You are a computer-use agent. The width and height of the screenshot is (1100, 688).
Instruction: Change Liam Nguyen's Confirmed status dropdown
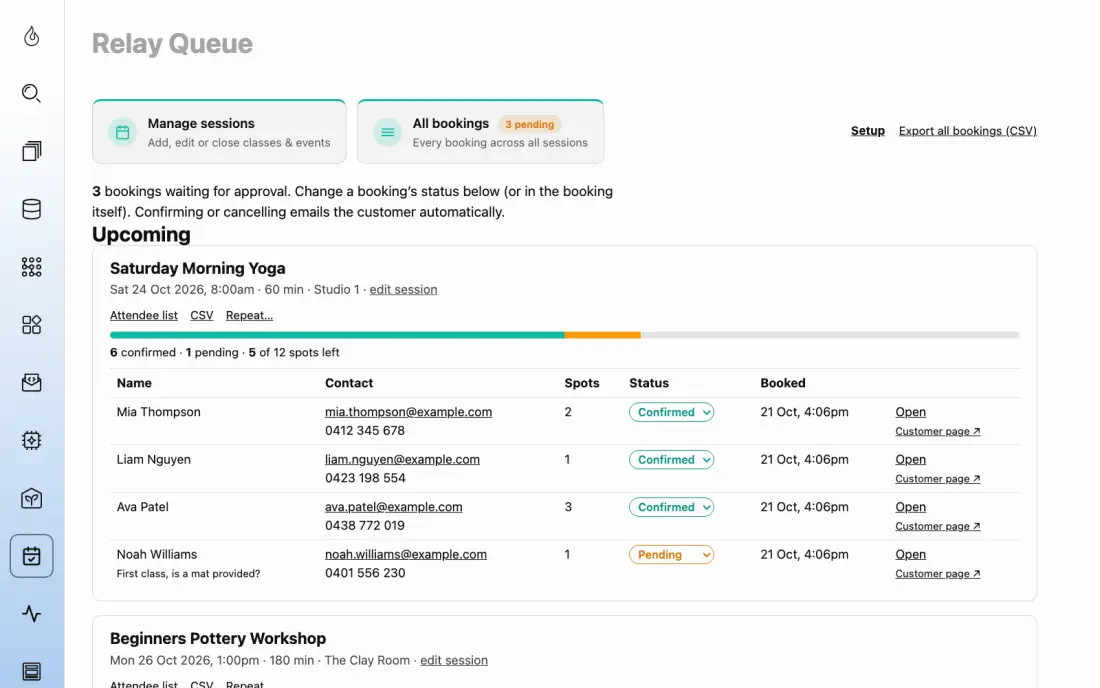(671, 459)
